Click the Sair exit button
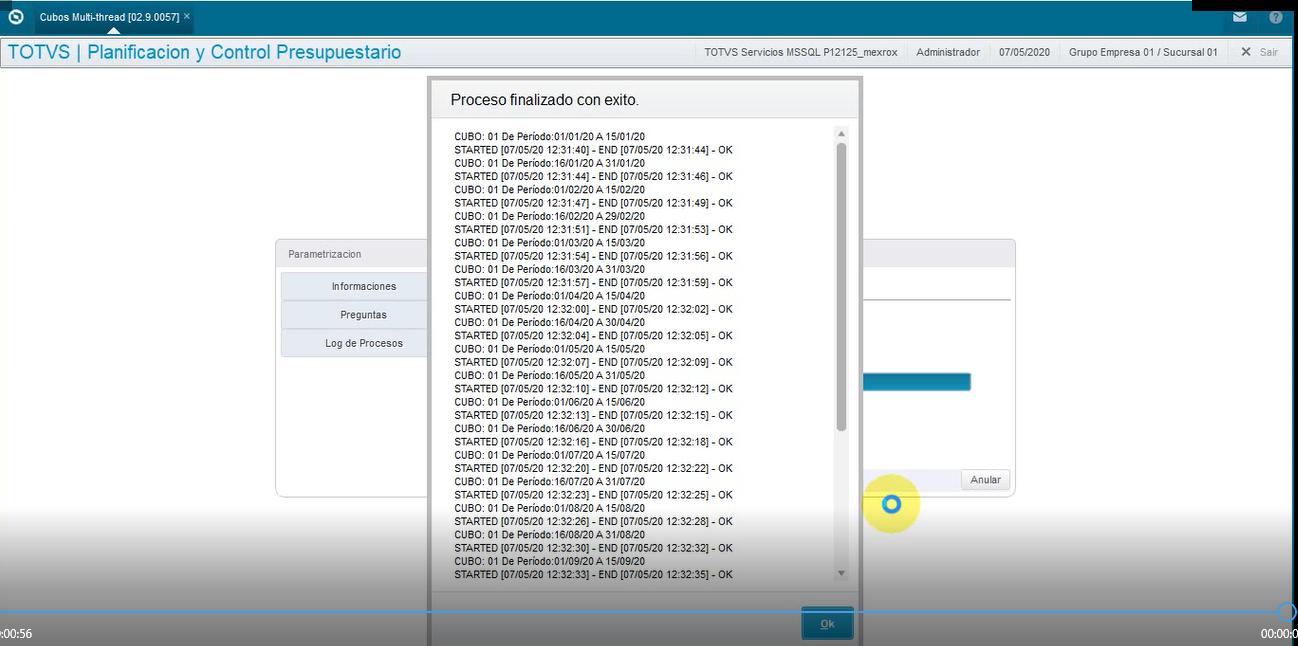1298x646 pixels. click(x=1259, y=52)
